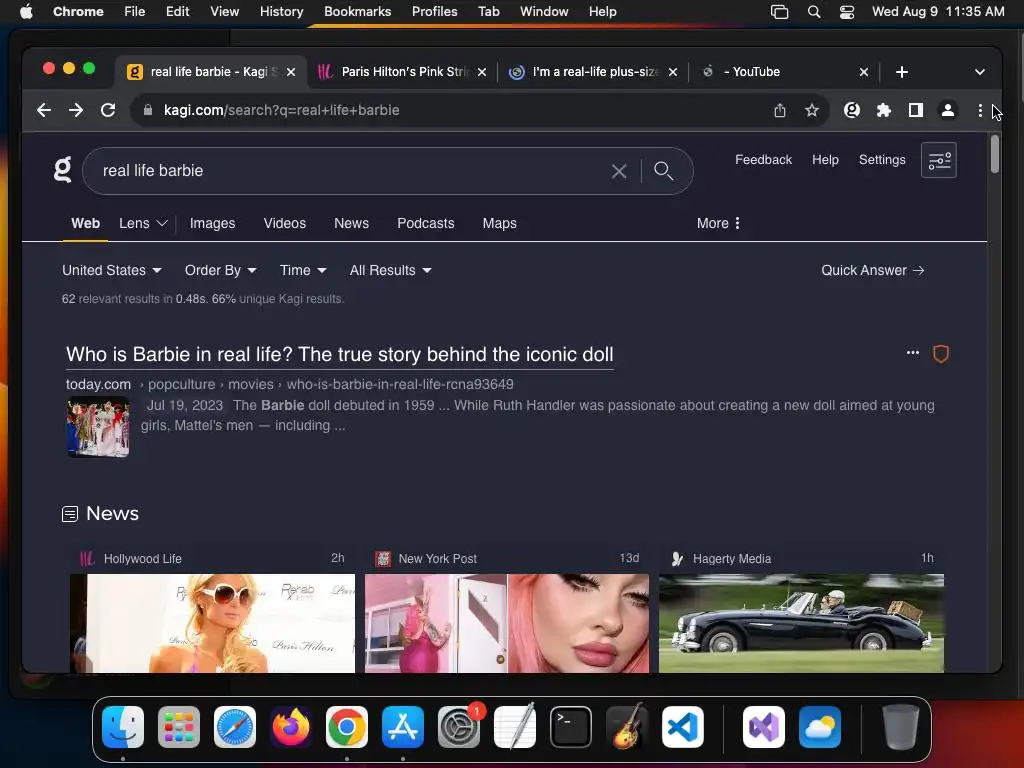Click the share icon in address bar

point(780,110)
